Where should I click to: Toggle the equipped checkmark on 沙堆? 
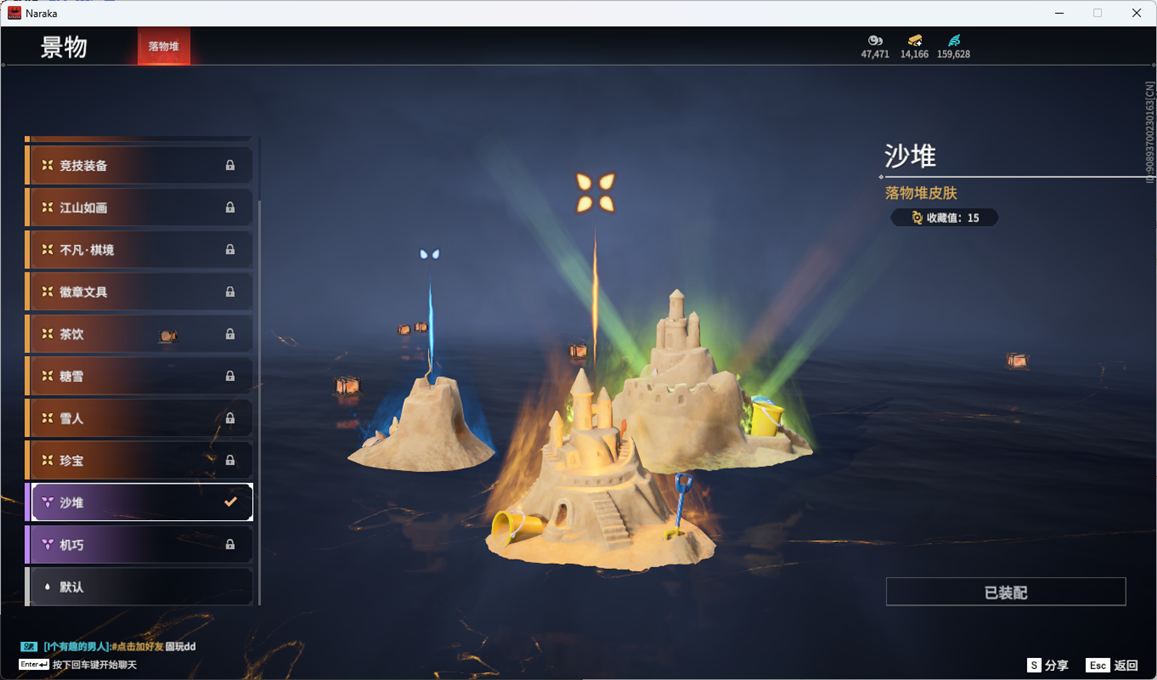pyautogui.click(x=230, y=502)
